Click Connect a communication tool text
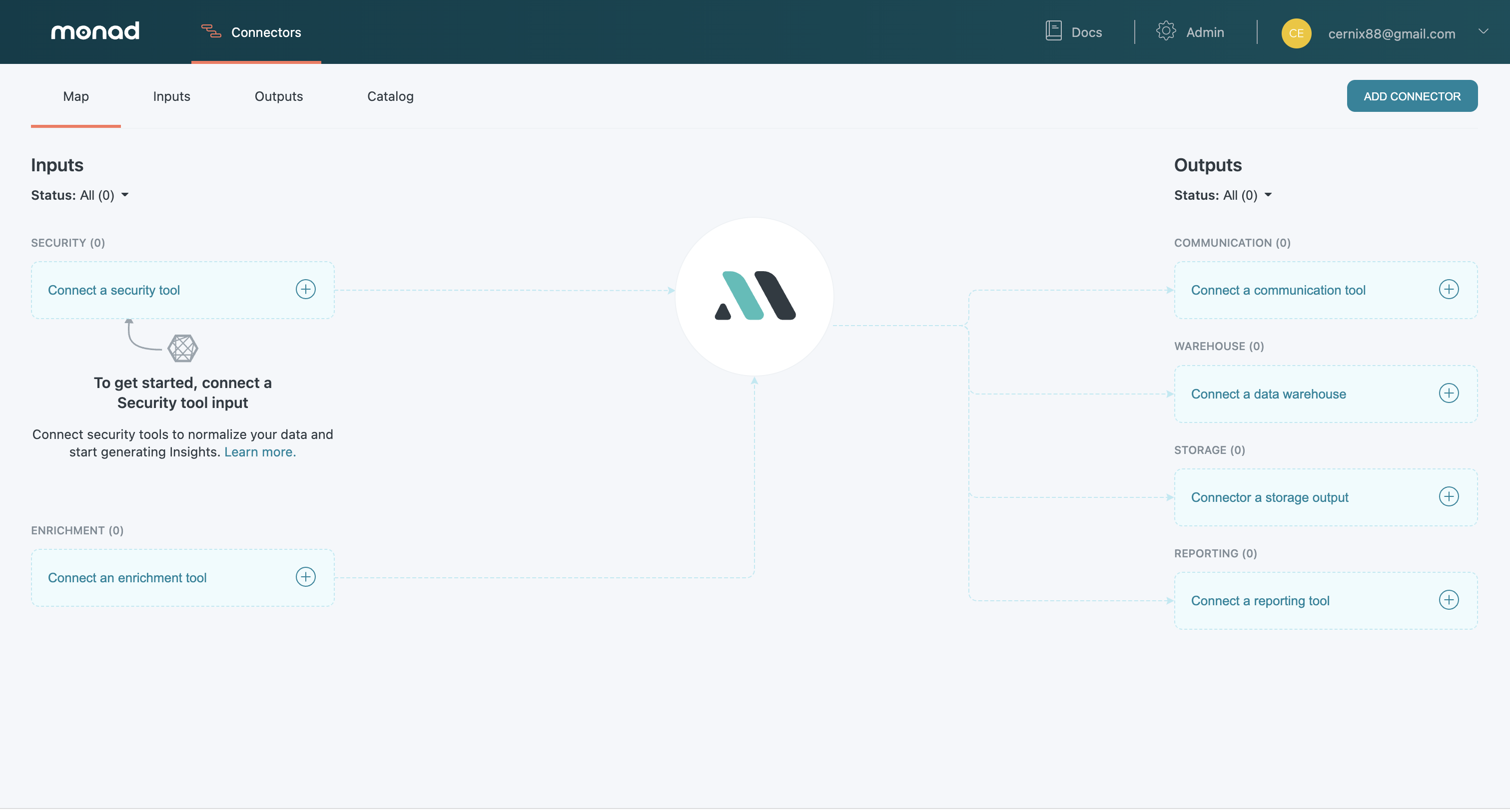The width and height of the screenshot is (1510, 812). click(x=1278, y=290)
